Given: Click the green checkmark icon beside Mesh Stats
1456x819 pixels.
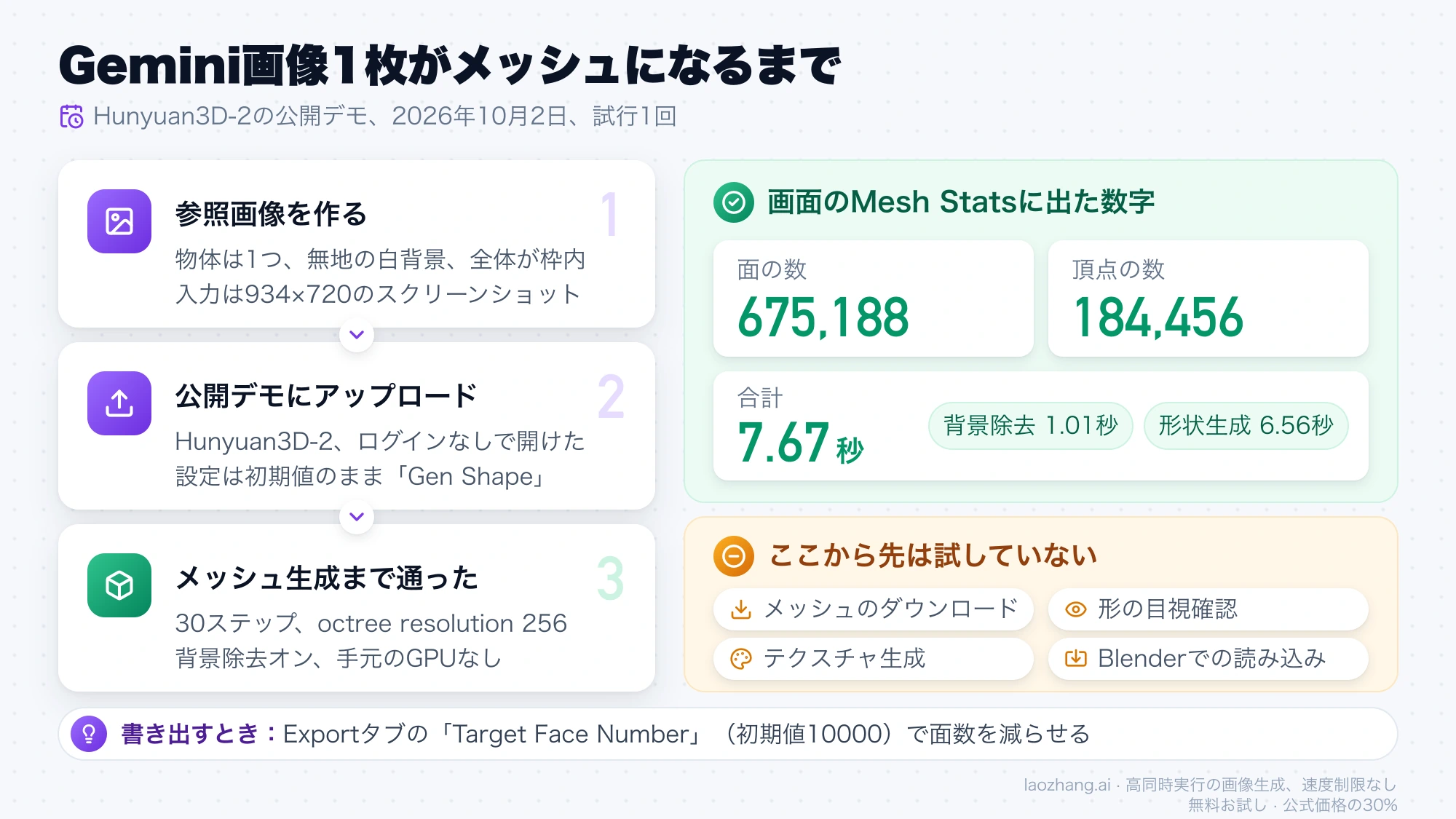Looking at the screenshot, I should (734, 202).
